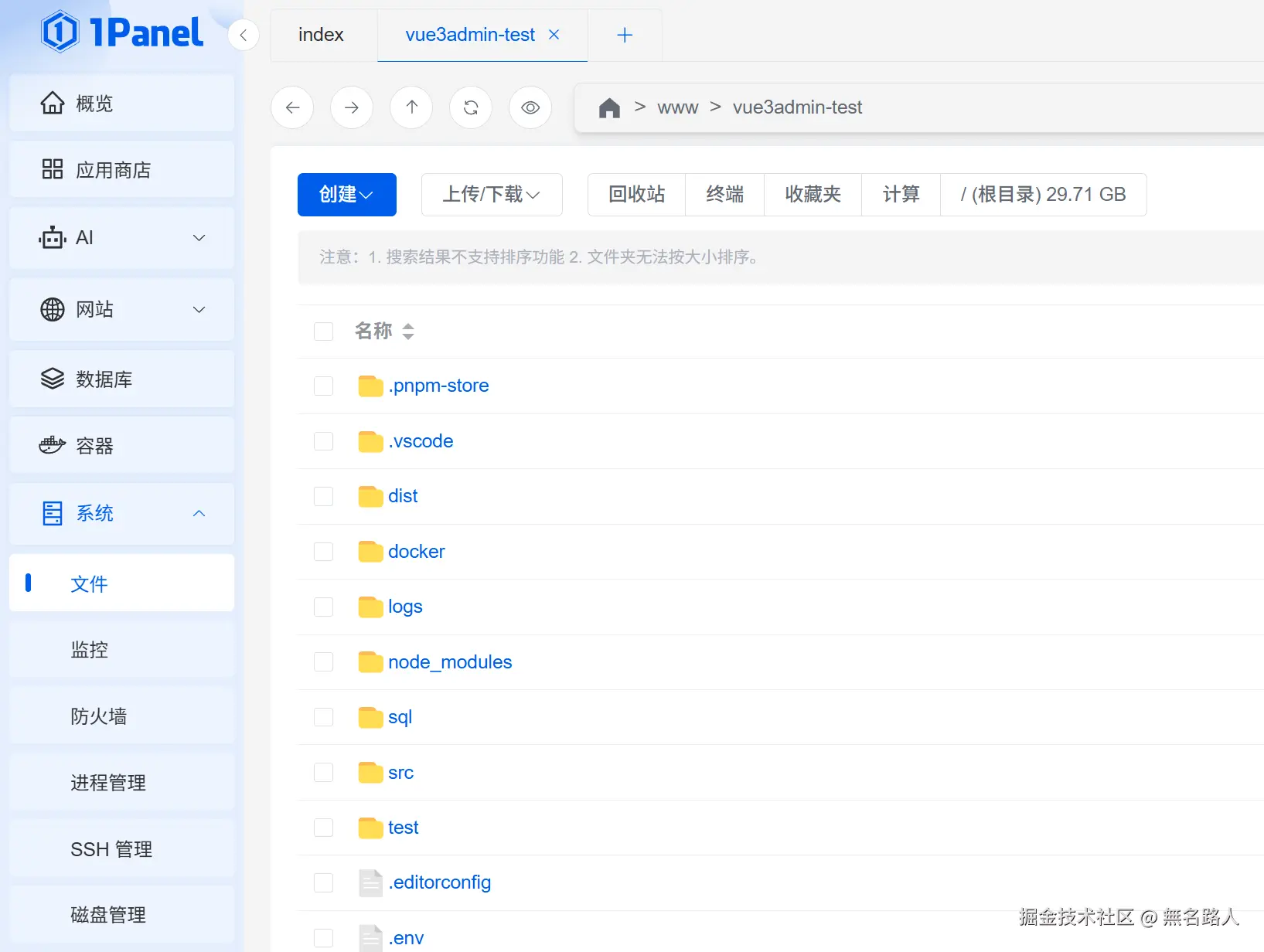Check the .editorconfig row checkbox

324,882
